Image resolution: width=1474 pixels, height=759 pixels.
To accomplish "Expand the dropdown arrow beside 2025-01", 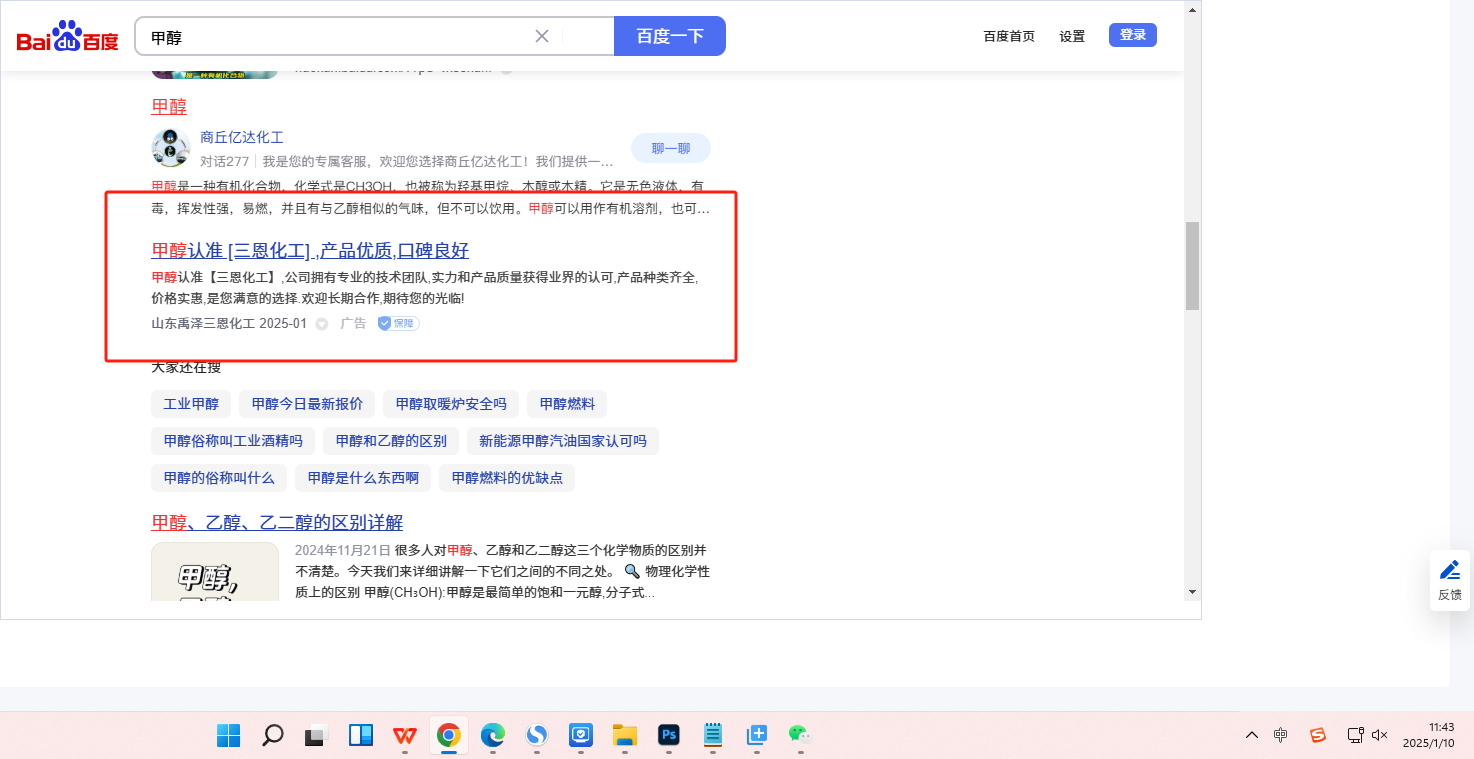I will pyautogui.click(x=322, y=324).
